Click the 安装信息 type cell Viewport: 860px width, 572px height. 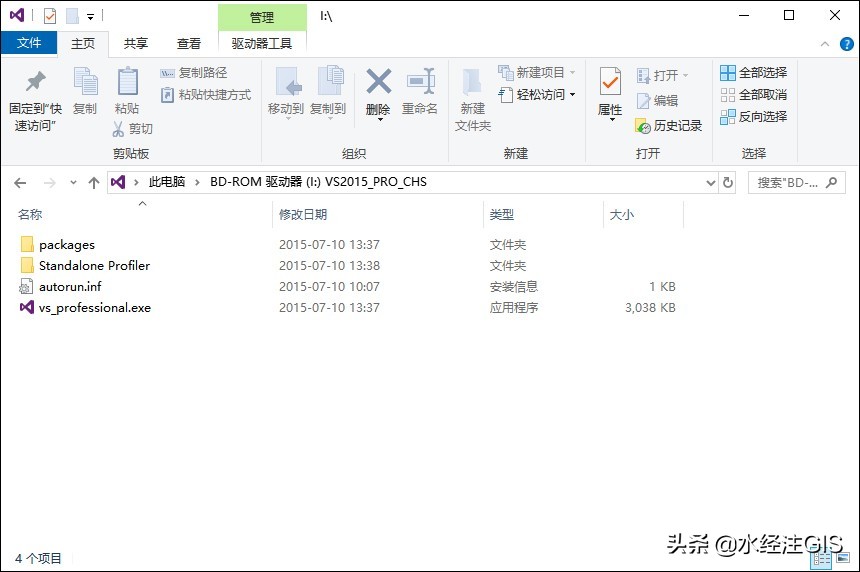(513, 287)
